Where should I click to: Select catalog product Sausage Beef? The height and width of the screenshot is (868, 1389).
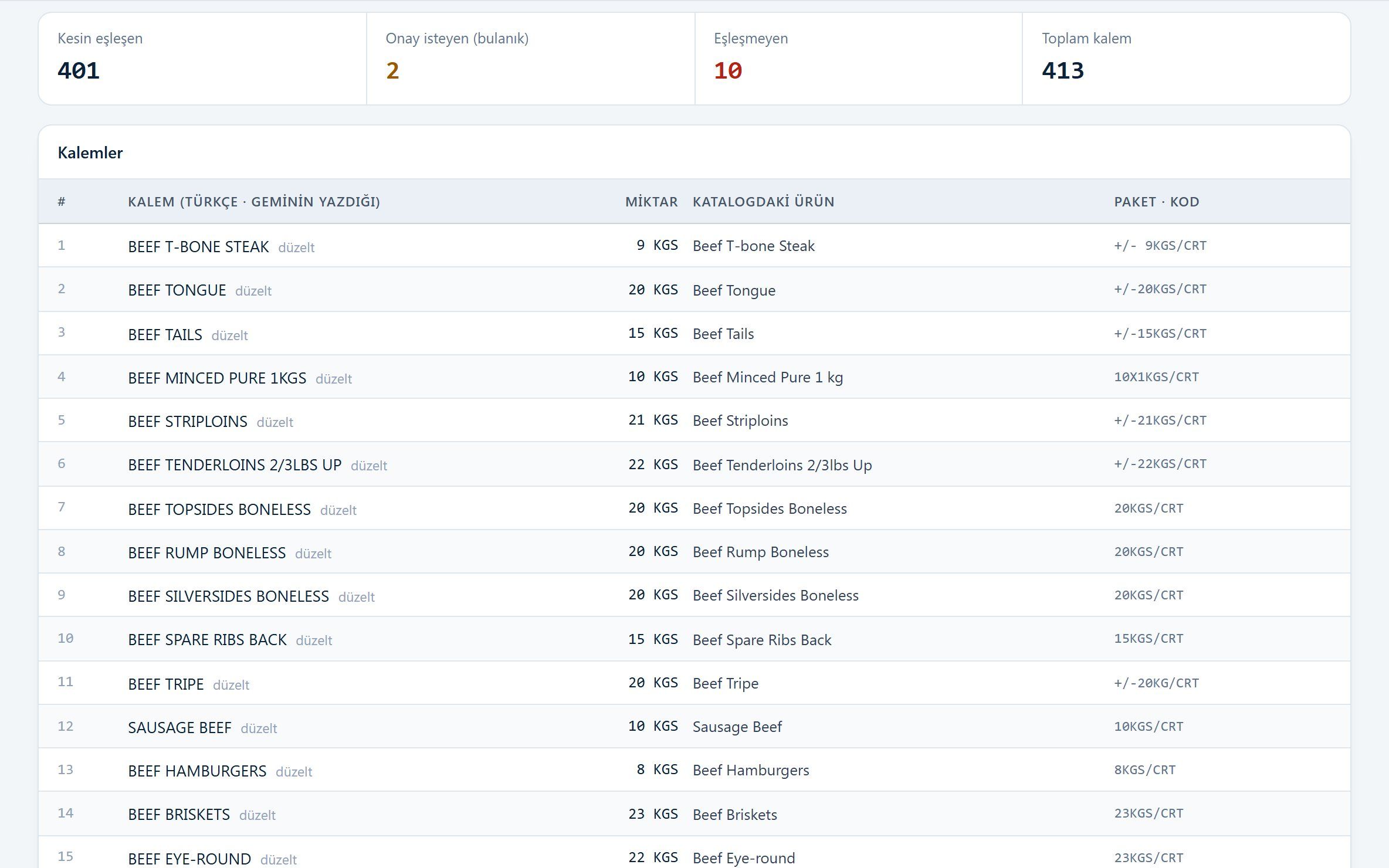737,727
